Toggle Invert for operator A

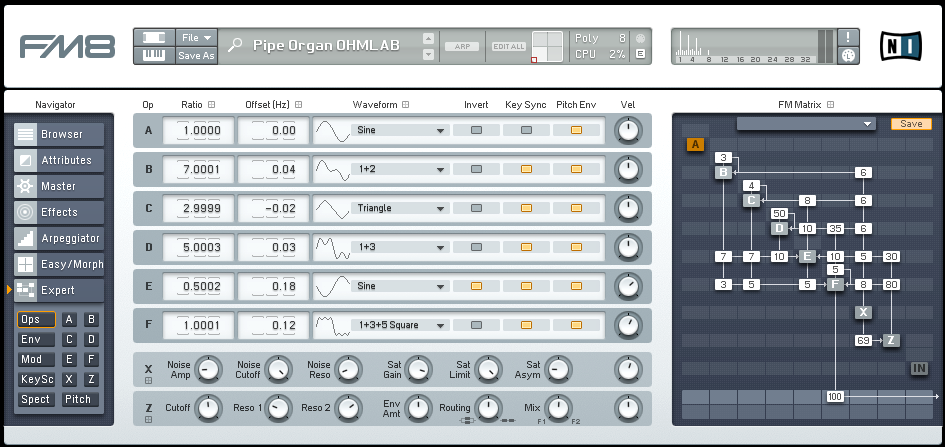(x=476, y=130)
